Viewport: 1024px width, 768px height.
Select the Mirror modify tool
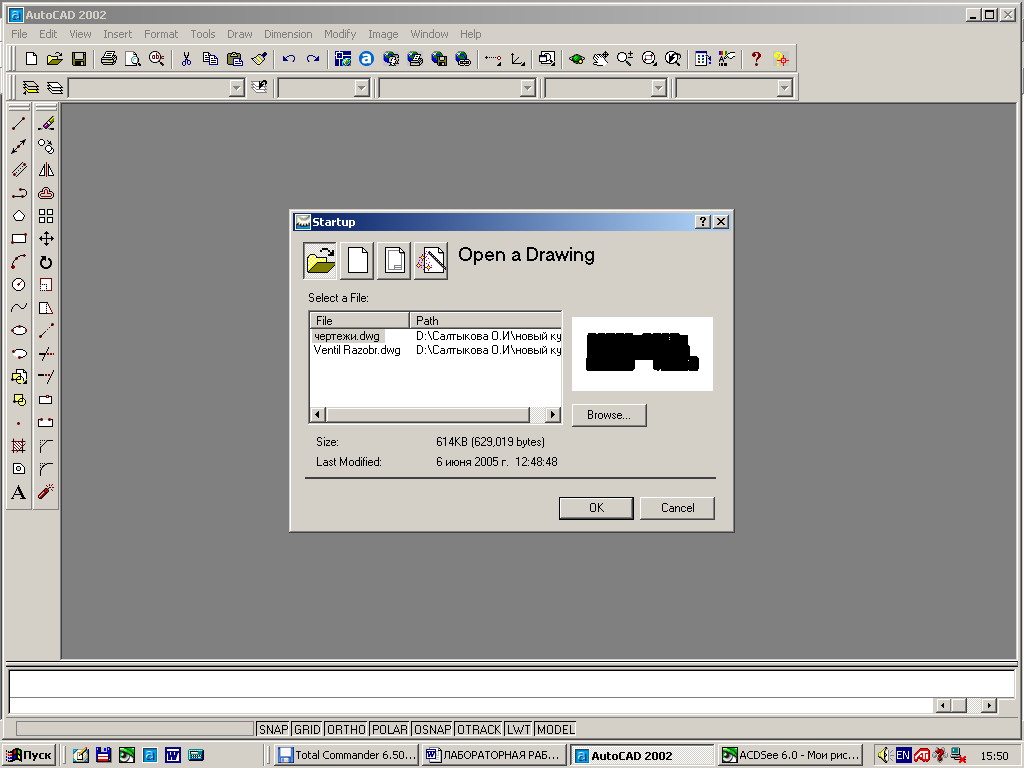click(x=46, y=170)
